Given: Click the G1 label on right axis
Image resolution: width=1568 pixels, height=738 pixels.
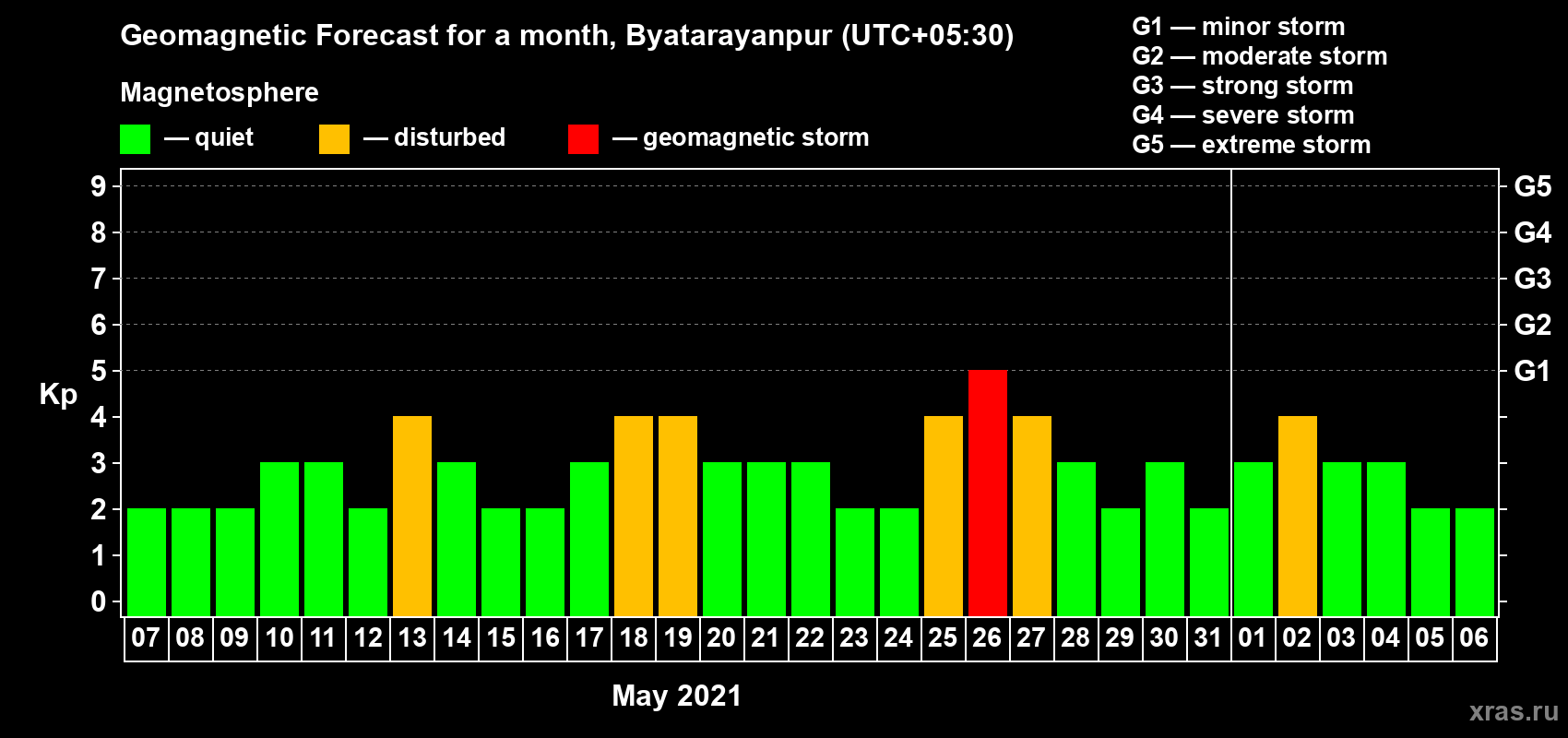Looking at the screenshot, I should tap(1532, 371).
